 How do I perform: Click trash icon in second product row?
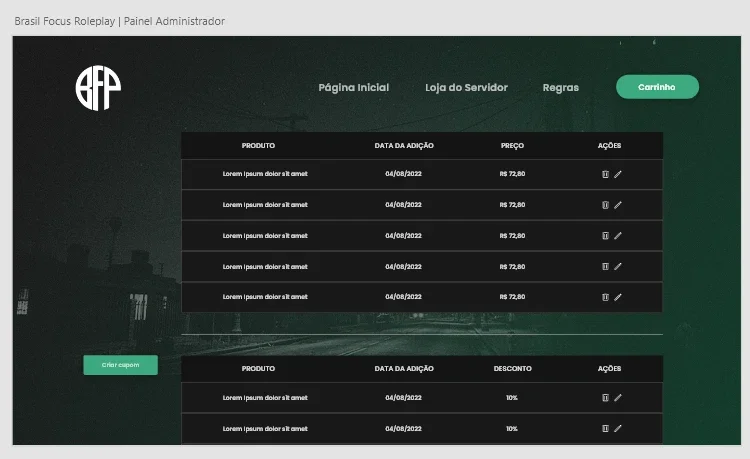click(605, 205)
